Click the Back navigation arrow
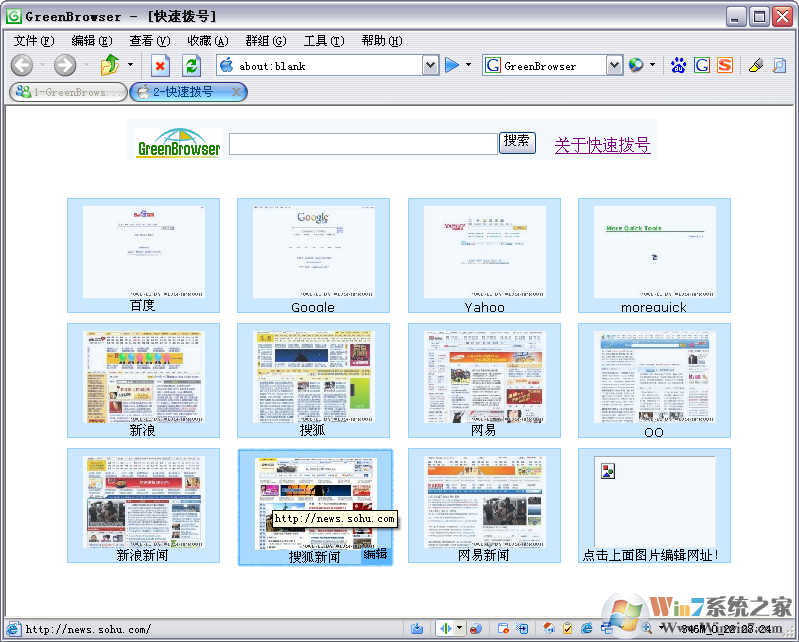Viewport: 799px width, 642px height. pos(22,66)
